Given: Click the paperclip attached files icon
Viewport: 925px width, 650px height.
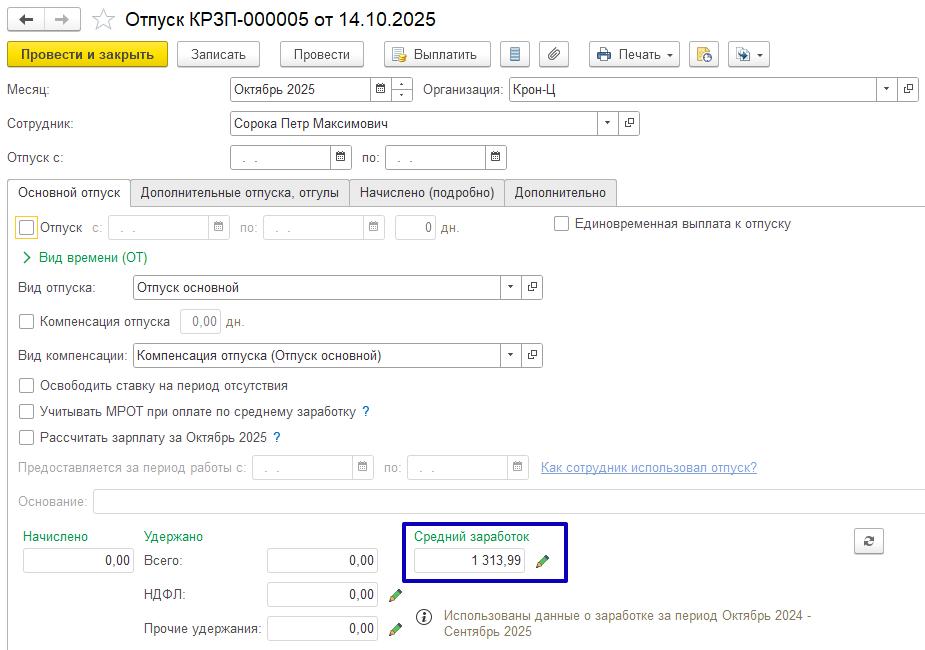Looking at the screenshot, I should (x=553, y=54).
